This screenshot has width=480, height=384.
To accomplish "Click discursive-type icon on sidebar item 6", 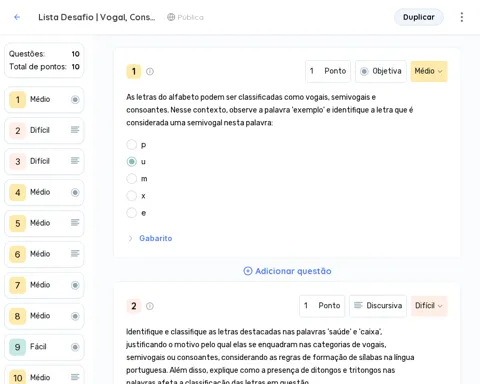I will (75, 254).
